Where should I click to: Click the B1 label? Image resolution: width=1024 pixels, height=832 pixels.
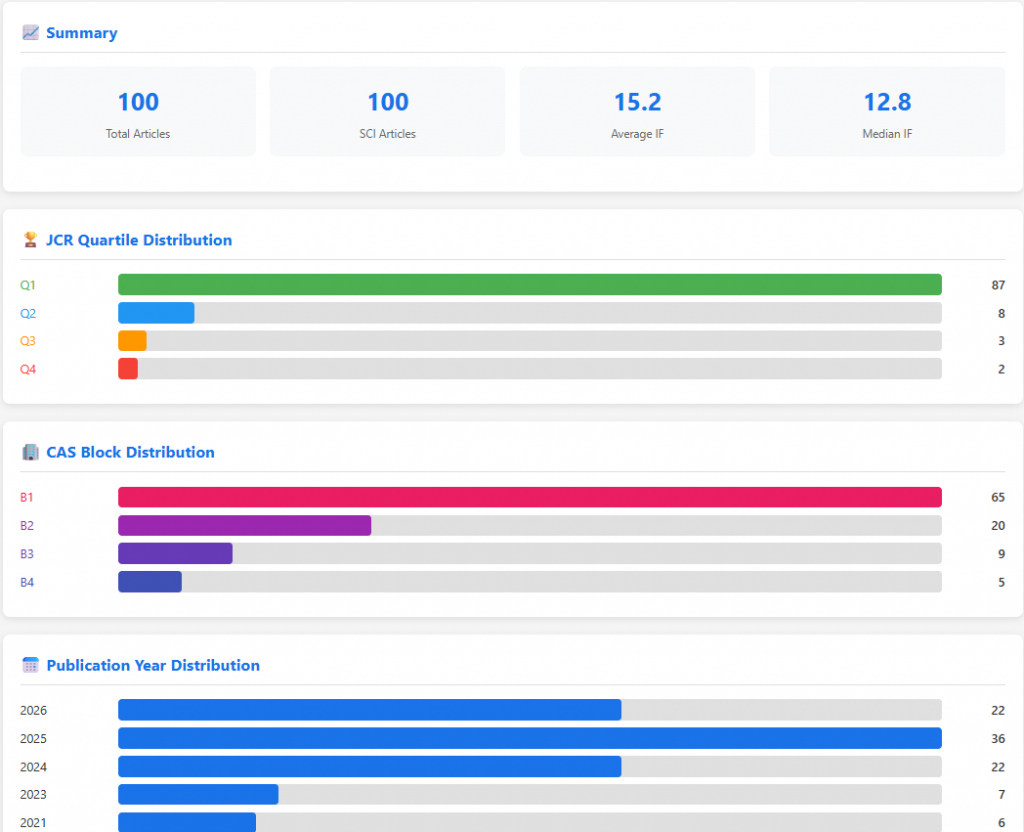click(27, 498)
